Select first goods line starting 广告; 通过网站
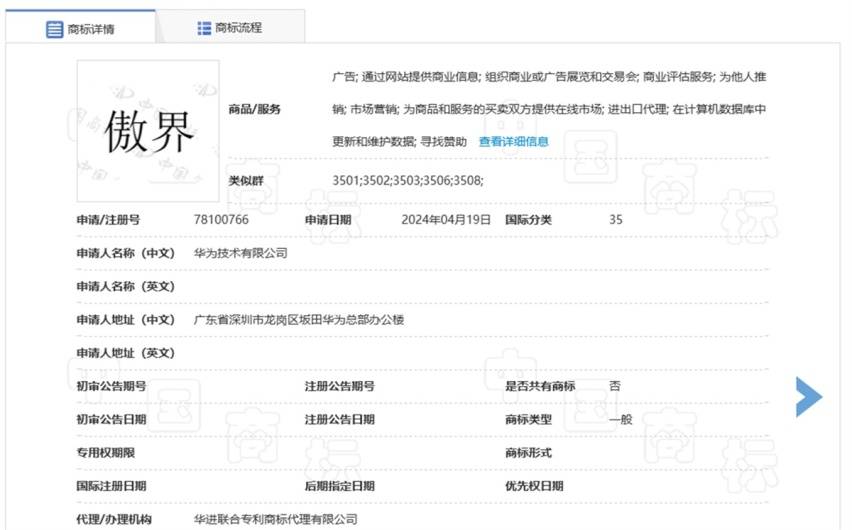This screenshot has height=530, width=852. click(549, 77)
